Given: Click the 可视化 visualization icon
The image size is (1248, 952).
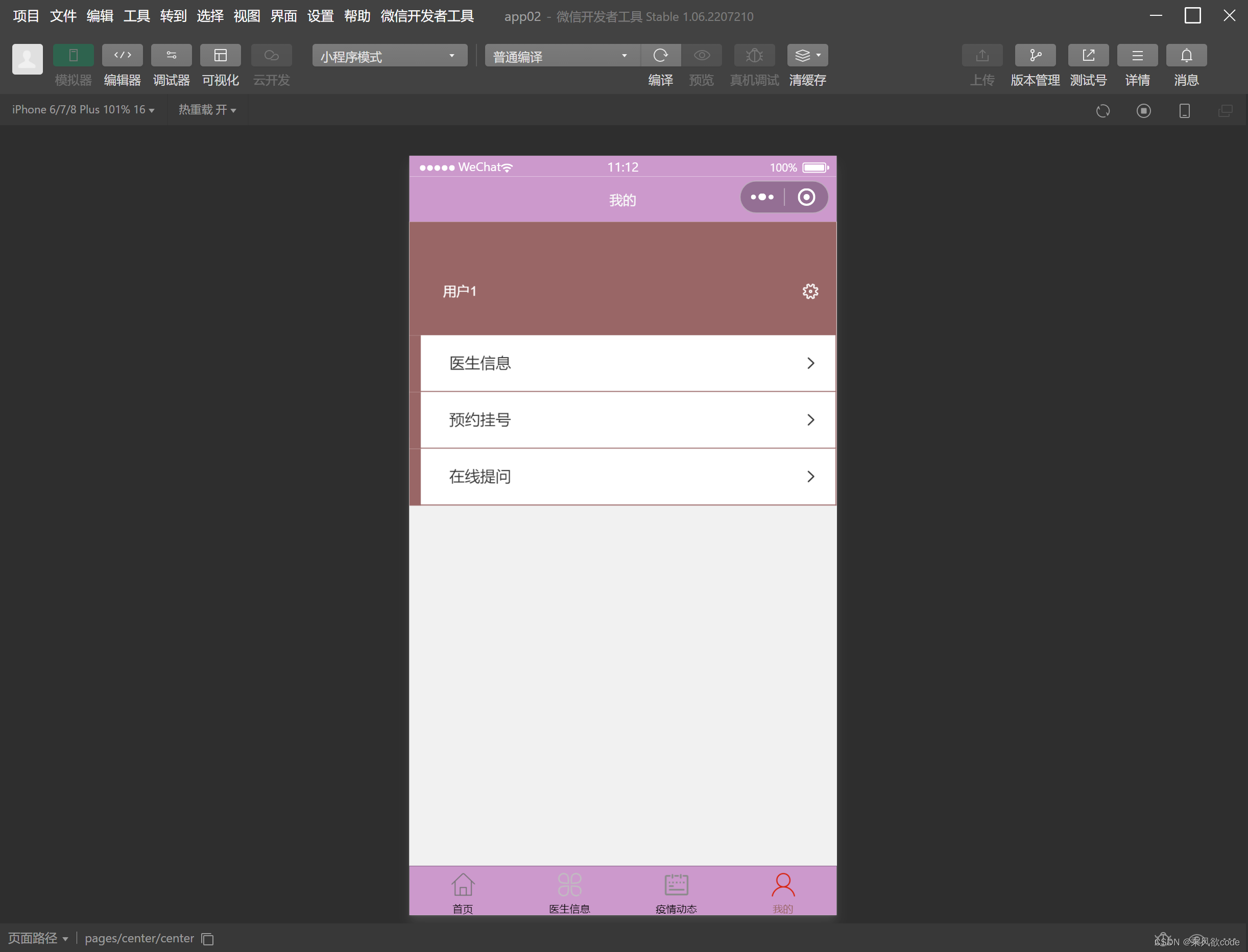Looking at the screenshot, I should click(221, 56).
